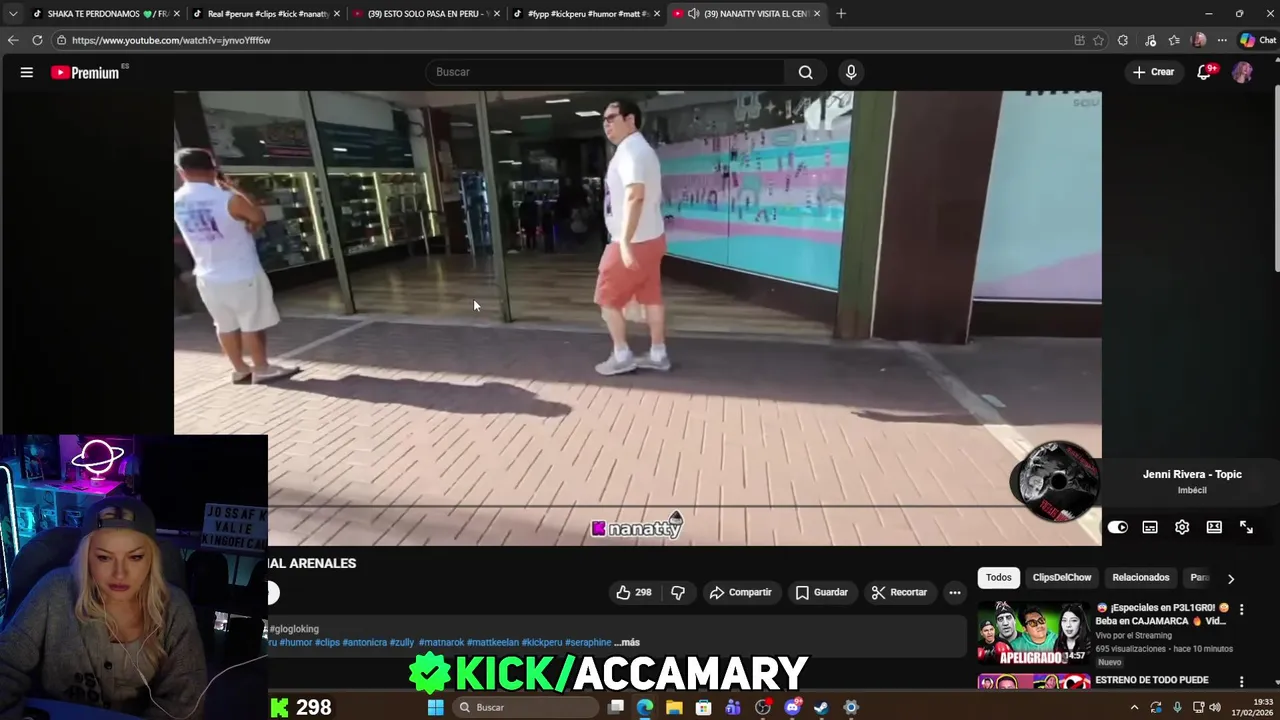Select the Todos filter chip

998,577
